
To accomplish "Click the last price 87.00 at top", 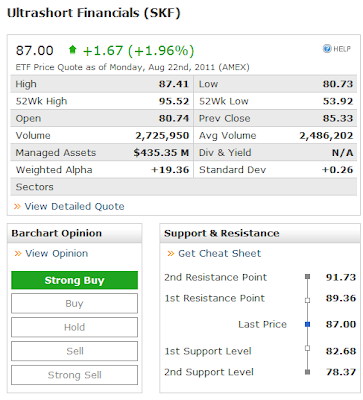I will coord(35,51).
